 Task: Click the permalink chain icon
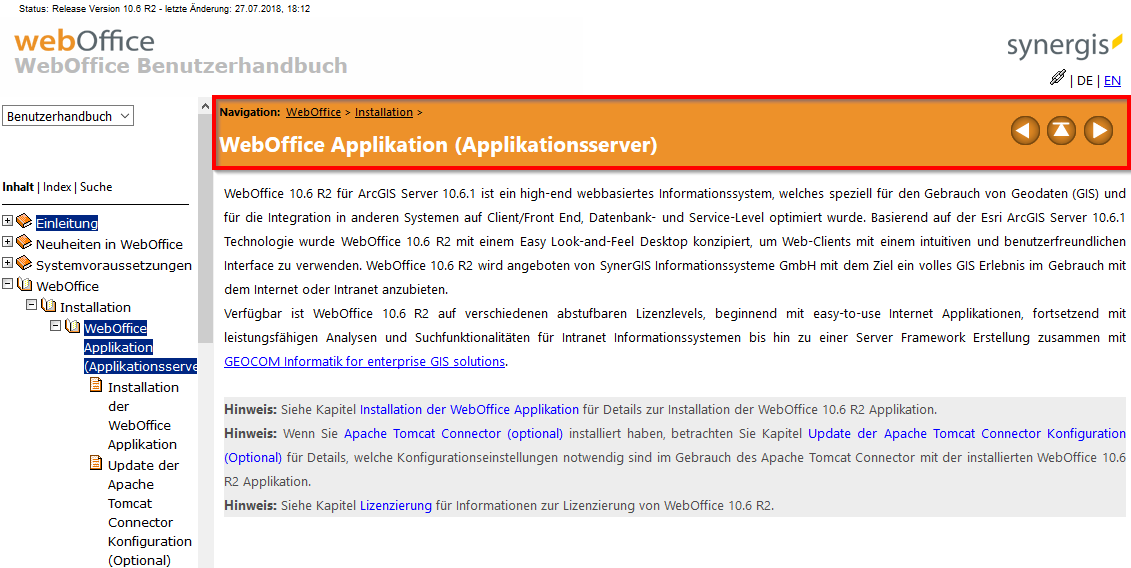(x=1058, y=78)
